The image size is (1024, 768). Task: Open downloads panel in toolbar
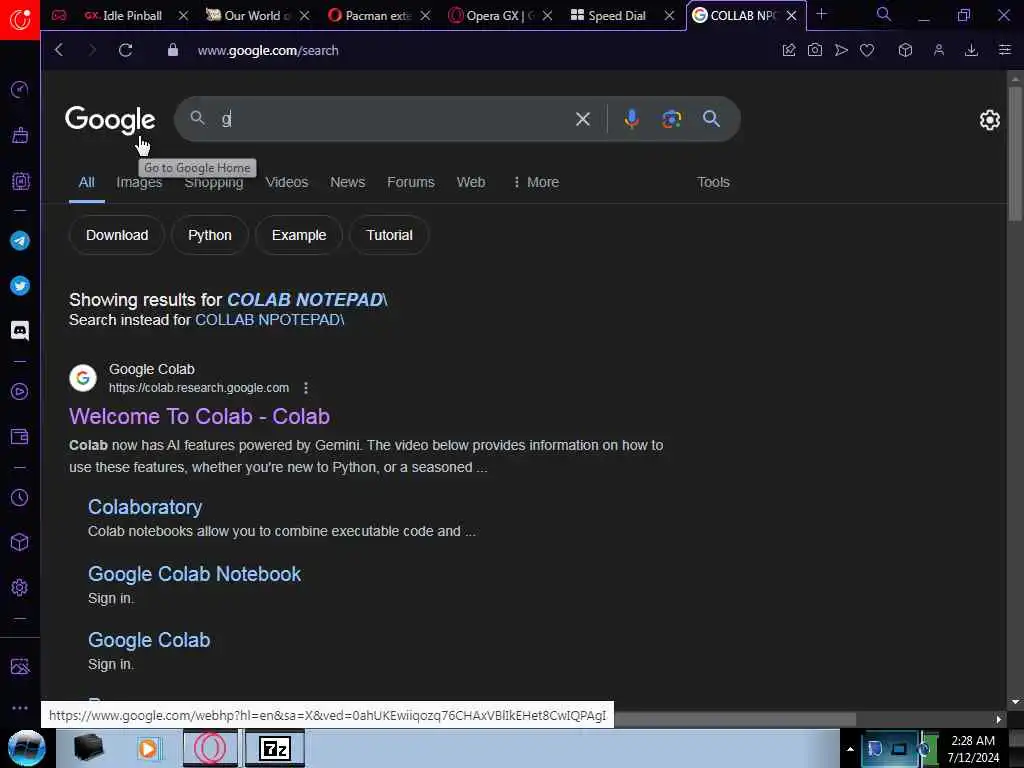(971, 50)
